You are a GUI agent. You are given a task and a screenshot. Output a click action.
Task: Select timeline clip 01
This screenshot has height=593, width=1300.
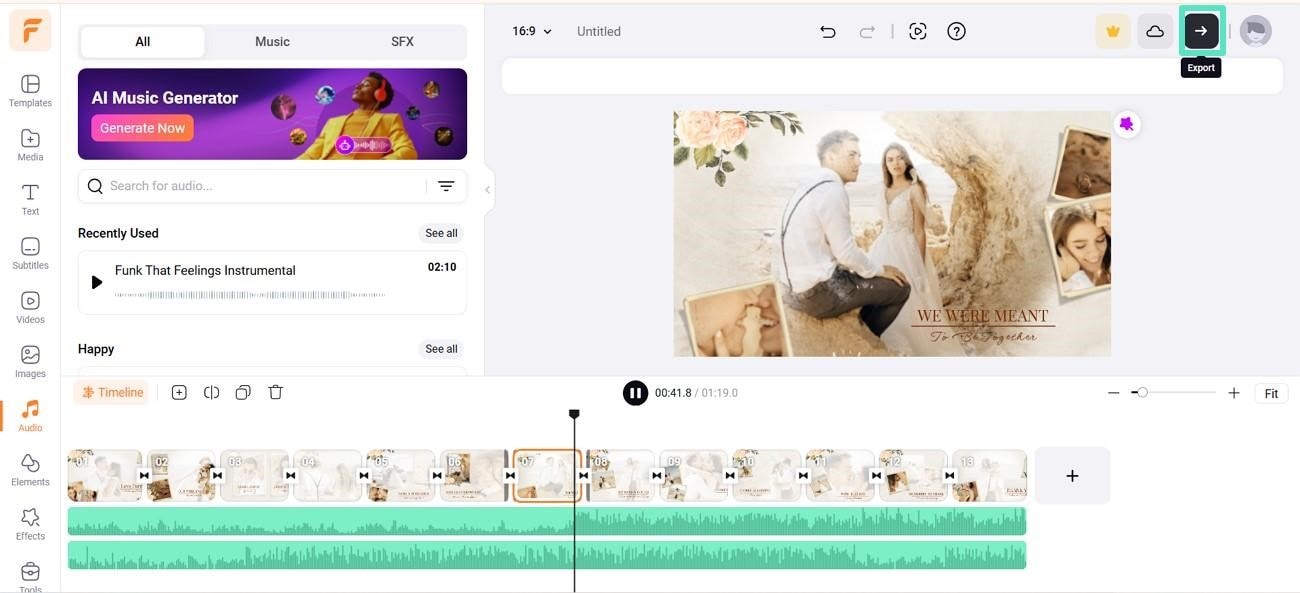(105, 476)
